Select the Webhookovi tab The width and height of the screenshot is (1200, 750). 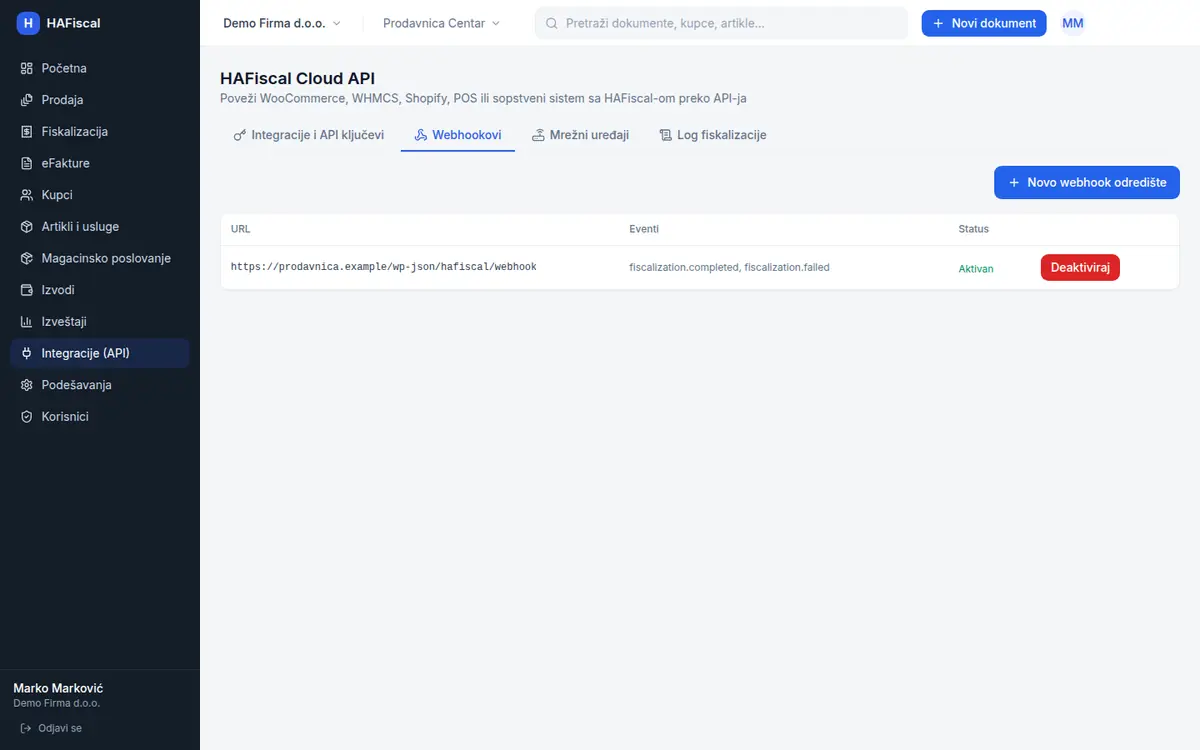458,135
